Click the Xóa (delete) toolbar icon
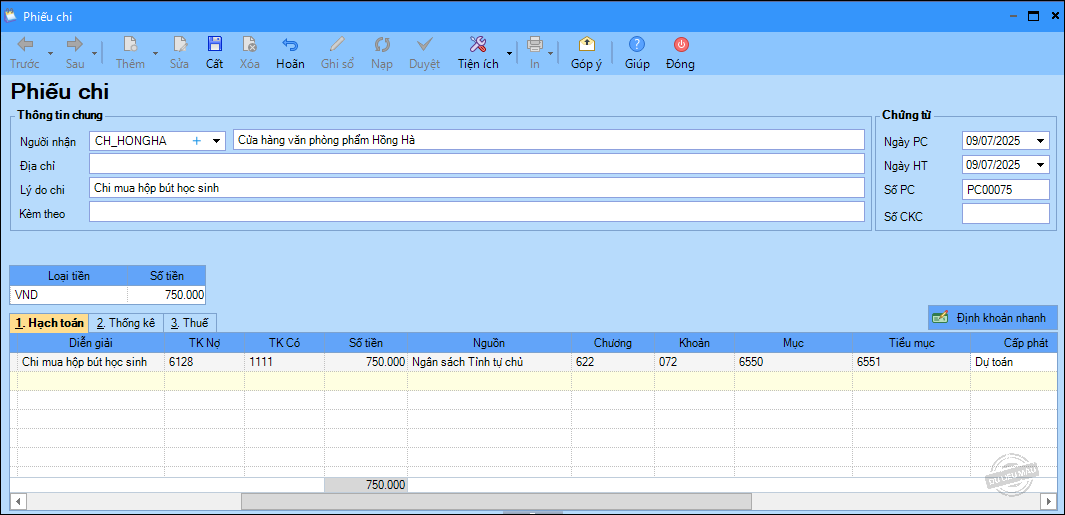The height and width of the screenshot is (515, 1065). (249, 45)
